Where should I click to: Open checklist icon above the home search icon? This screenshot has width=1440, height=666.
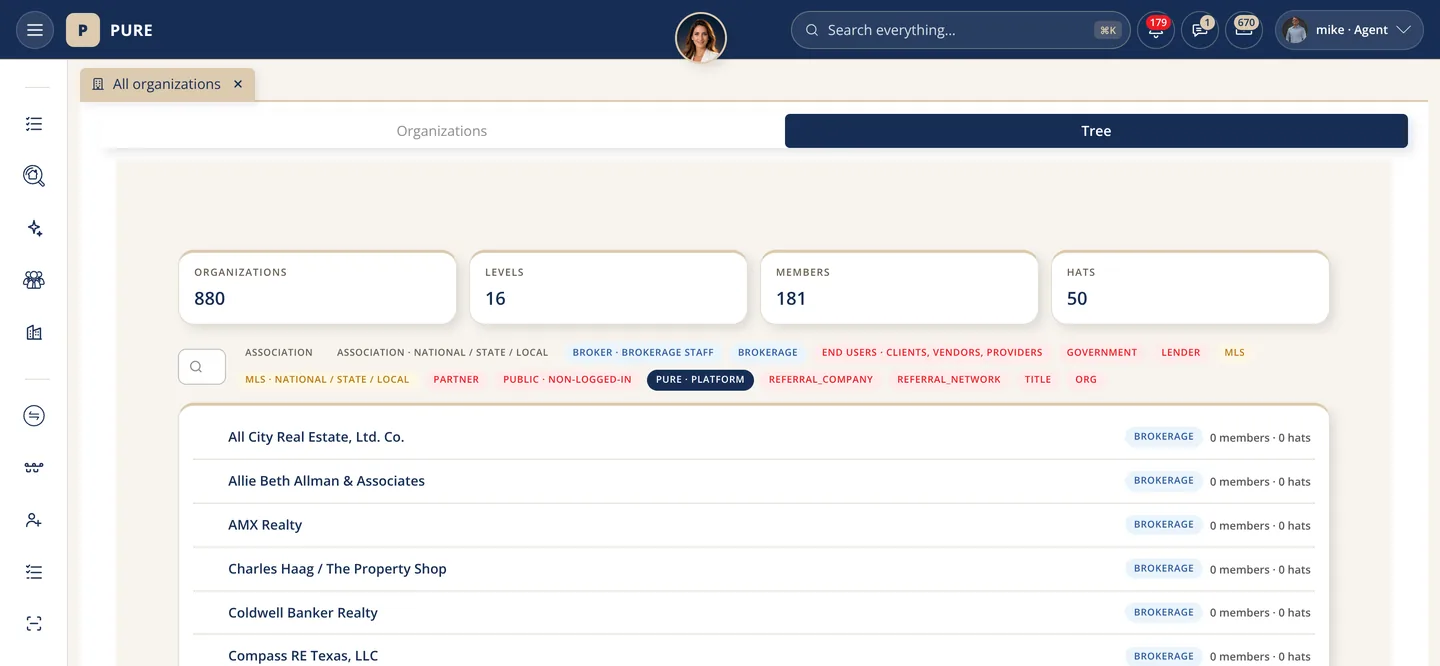(x=34, y=124)
